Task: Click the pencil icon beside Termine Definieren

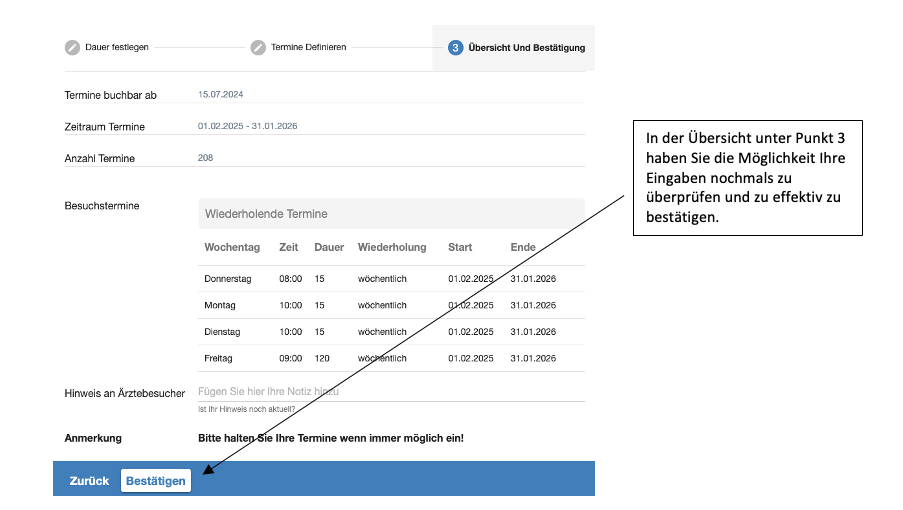Action: point(258,47)
